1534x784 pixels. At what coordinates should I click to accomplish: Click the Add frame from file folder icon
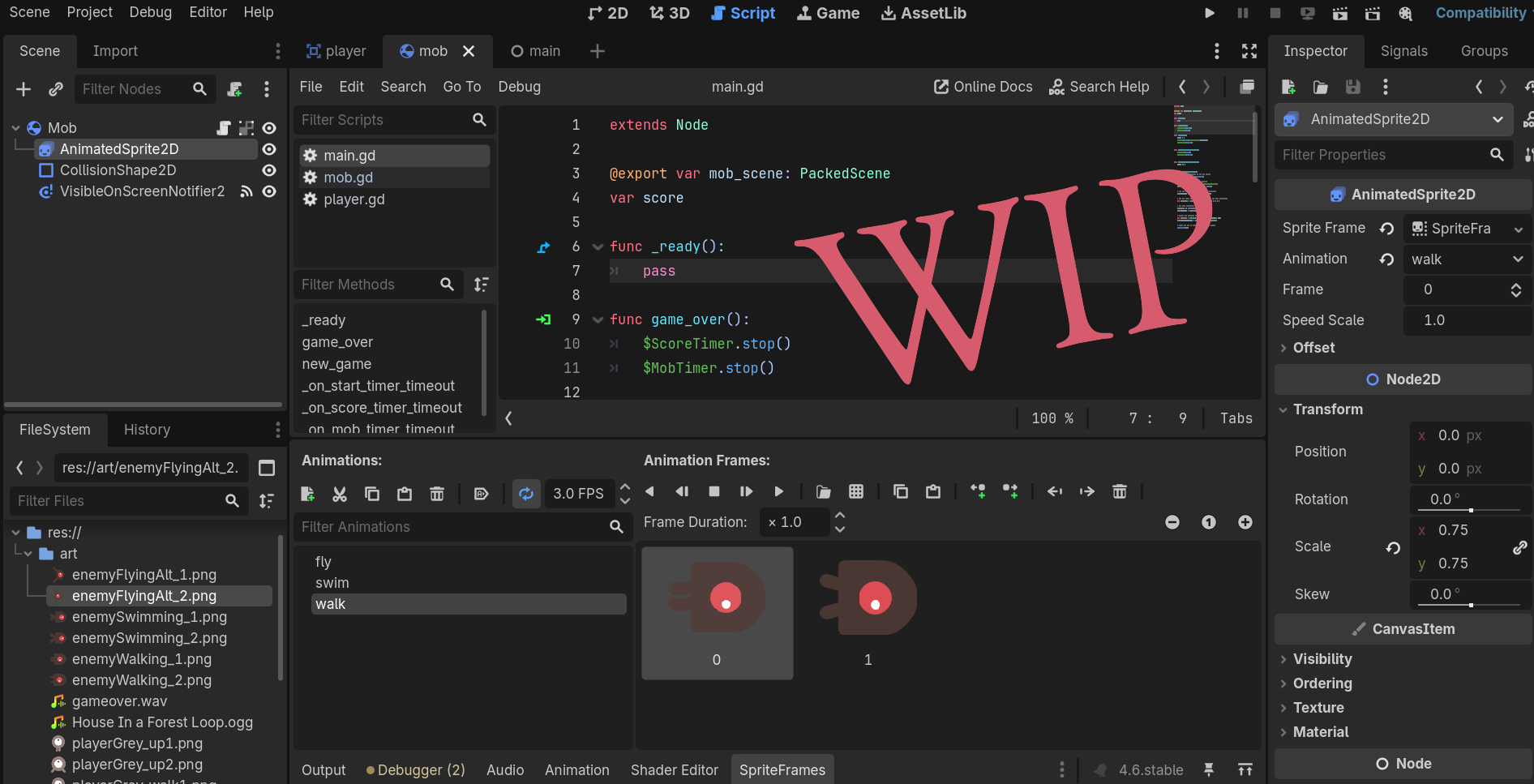pyautogui.click(x=823, y=491)
